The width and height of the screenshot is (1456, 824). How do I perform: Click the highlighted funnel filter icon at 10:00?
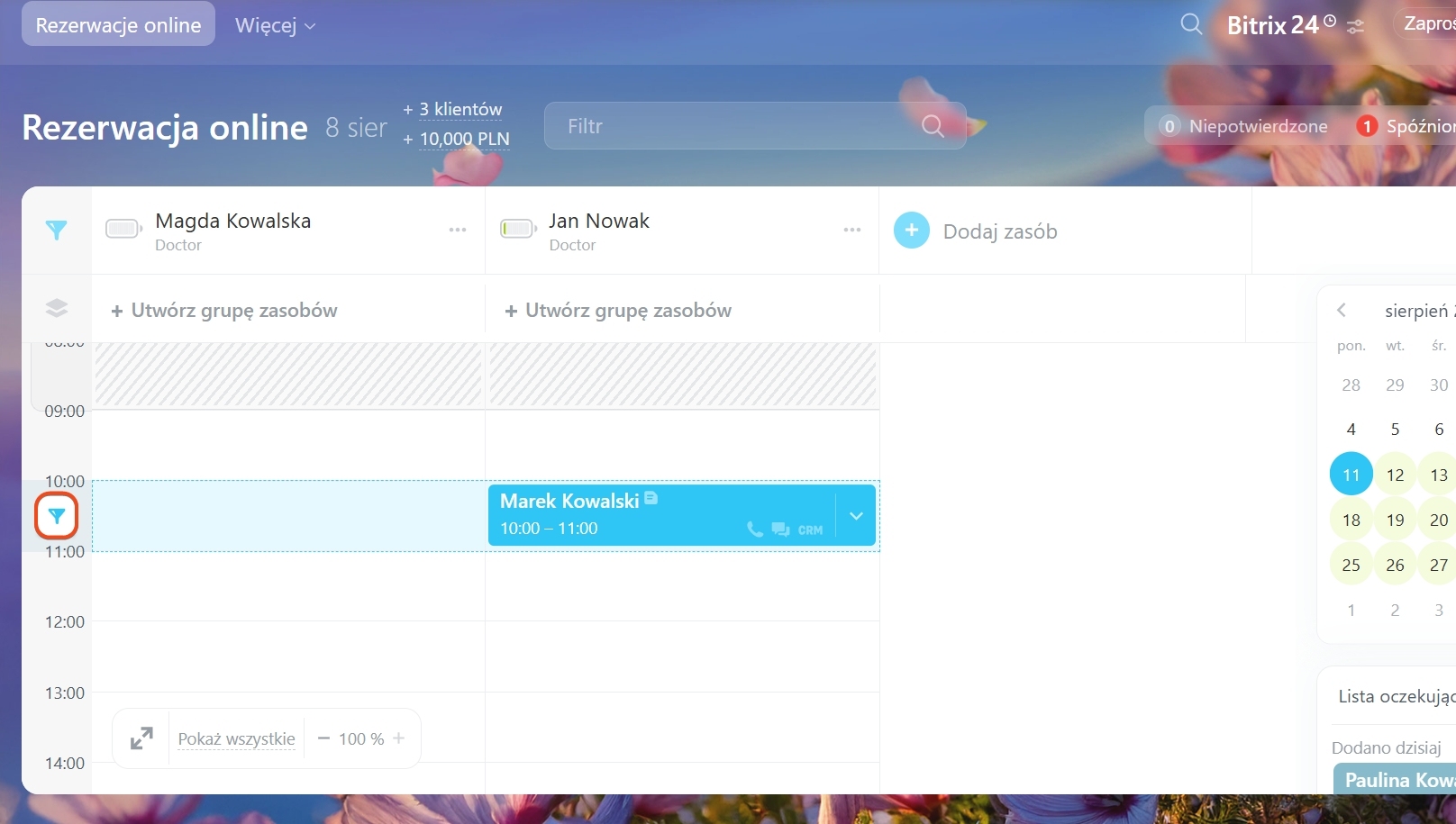coord(57,516)
